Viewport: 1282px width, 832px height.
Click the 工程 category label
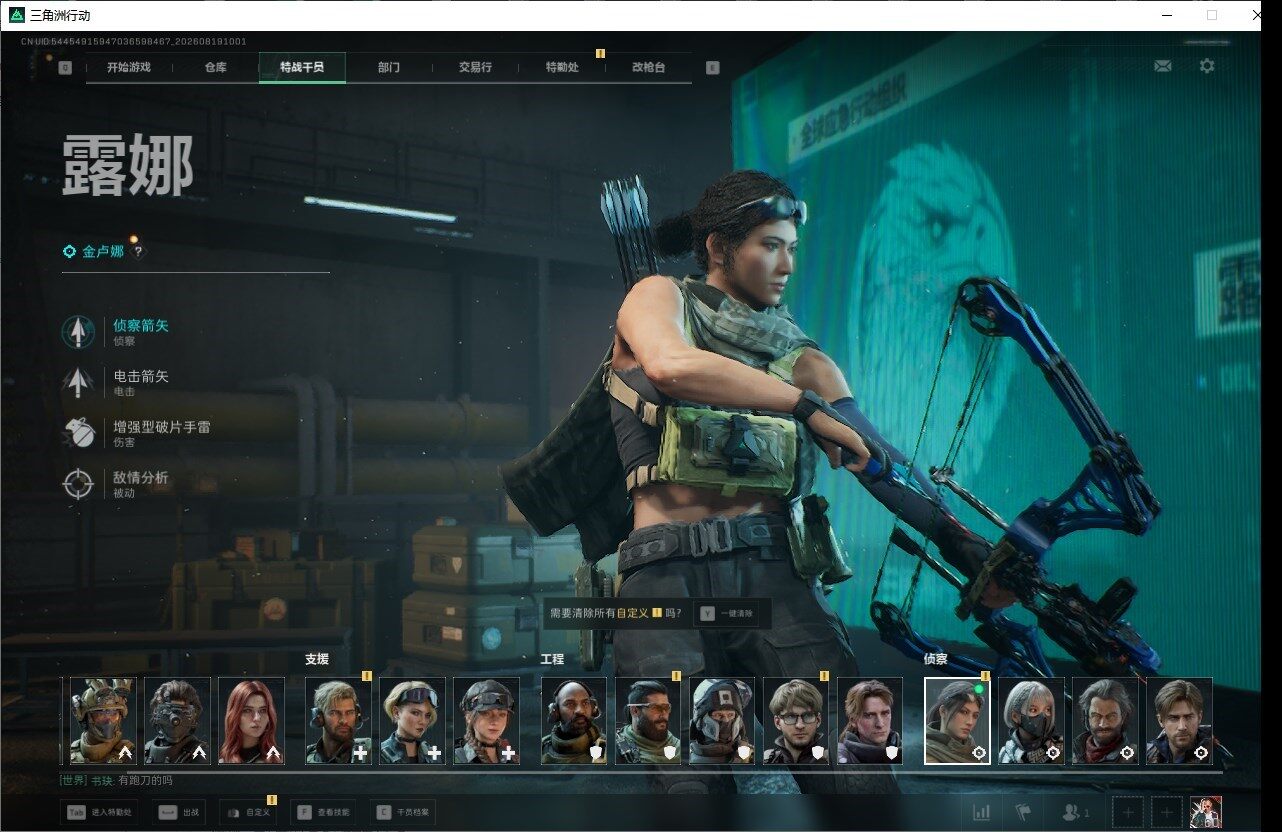pos(553,660)
